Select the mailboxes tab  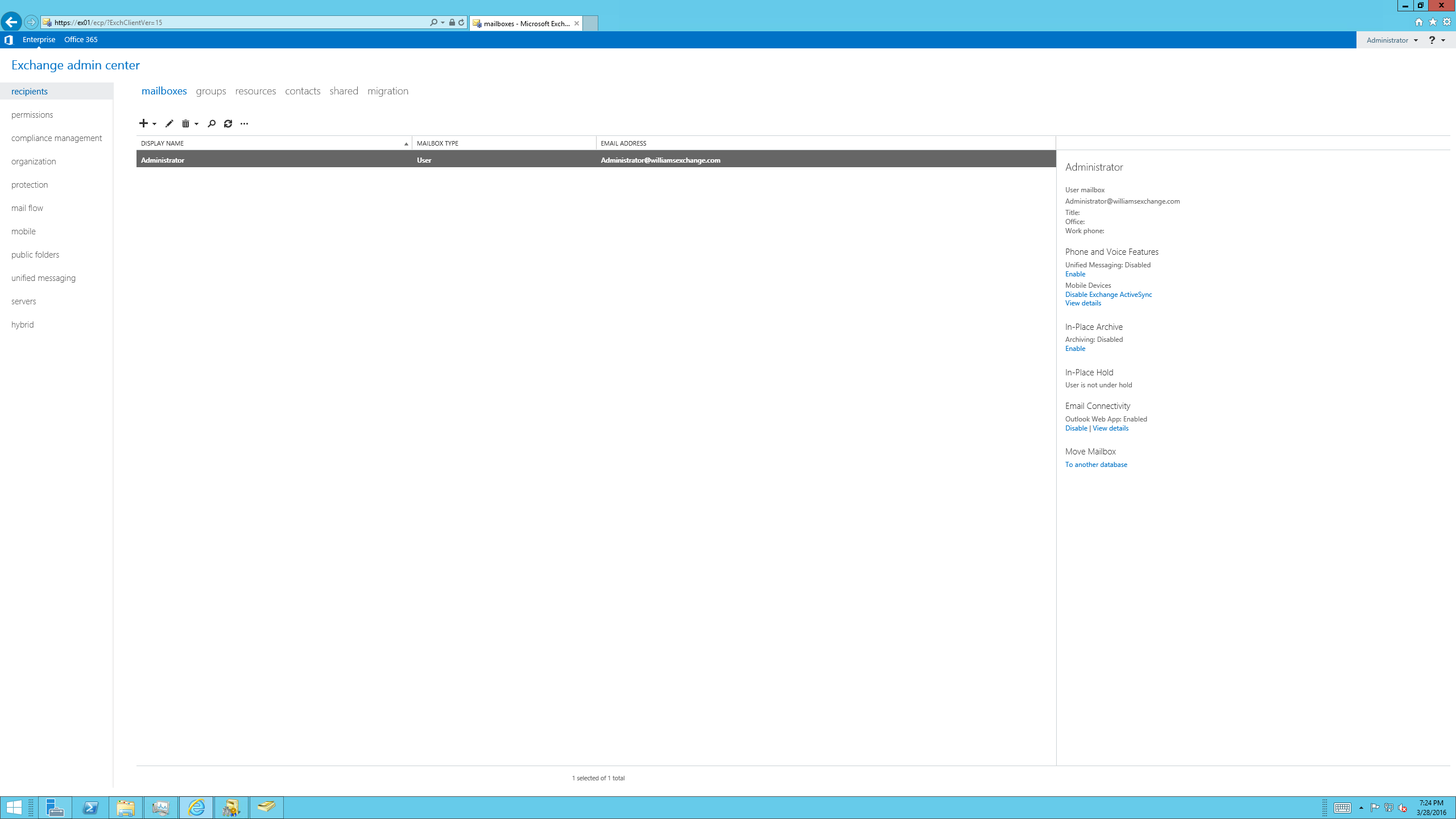click(x=163, y=91)
